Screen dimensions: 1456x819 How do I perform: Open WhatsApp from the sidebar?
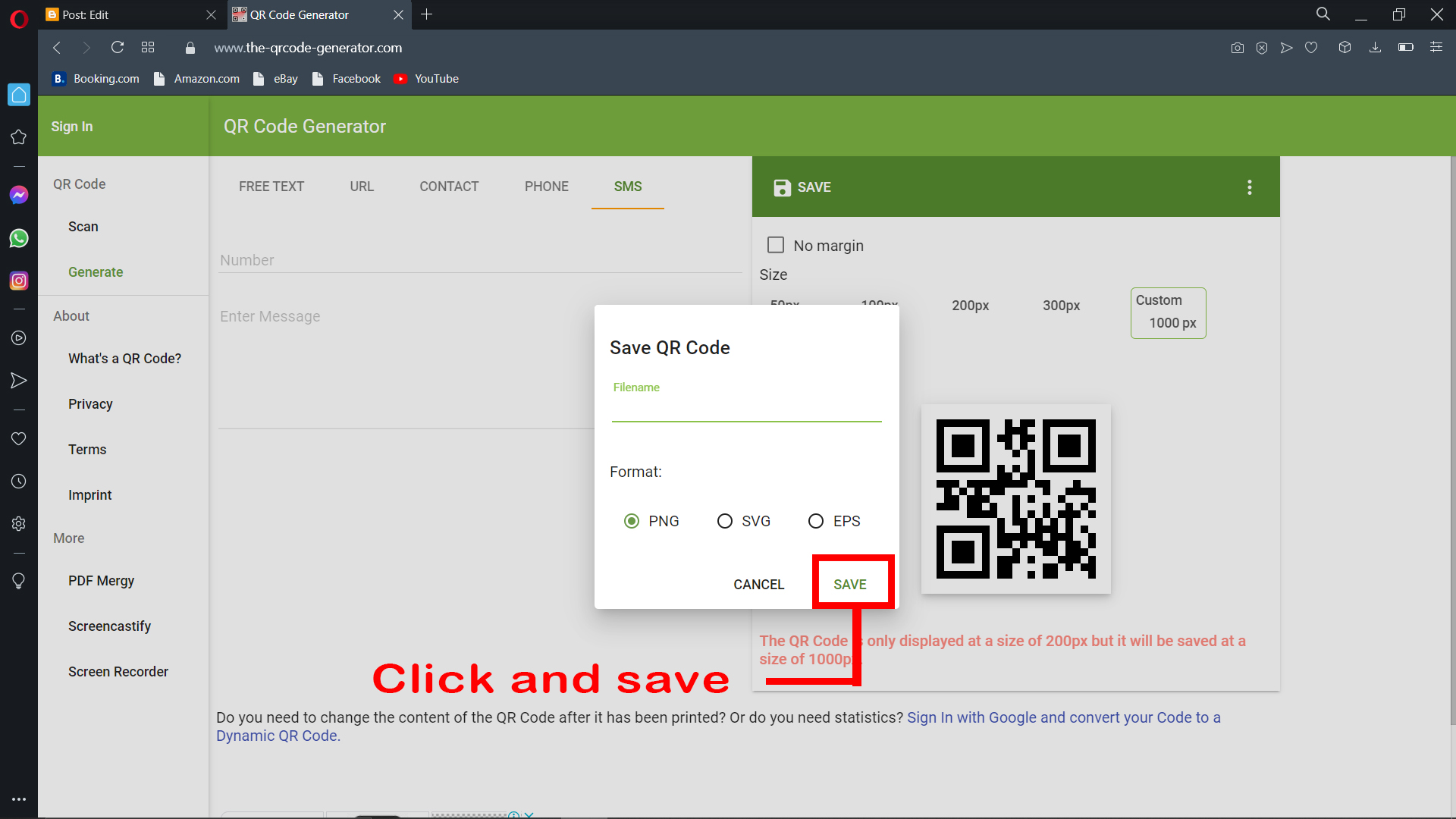tap(19, 238)
